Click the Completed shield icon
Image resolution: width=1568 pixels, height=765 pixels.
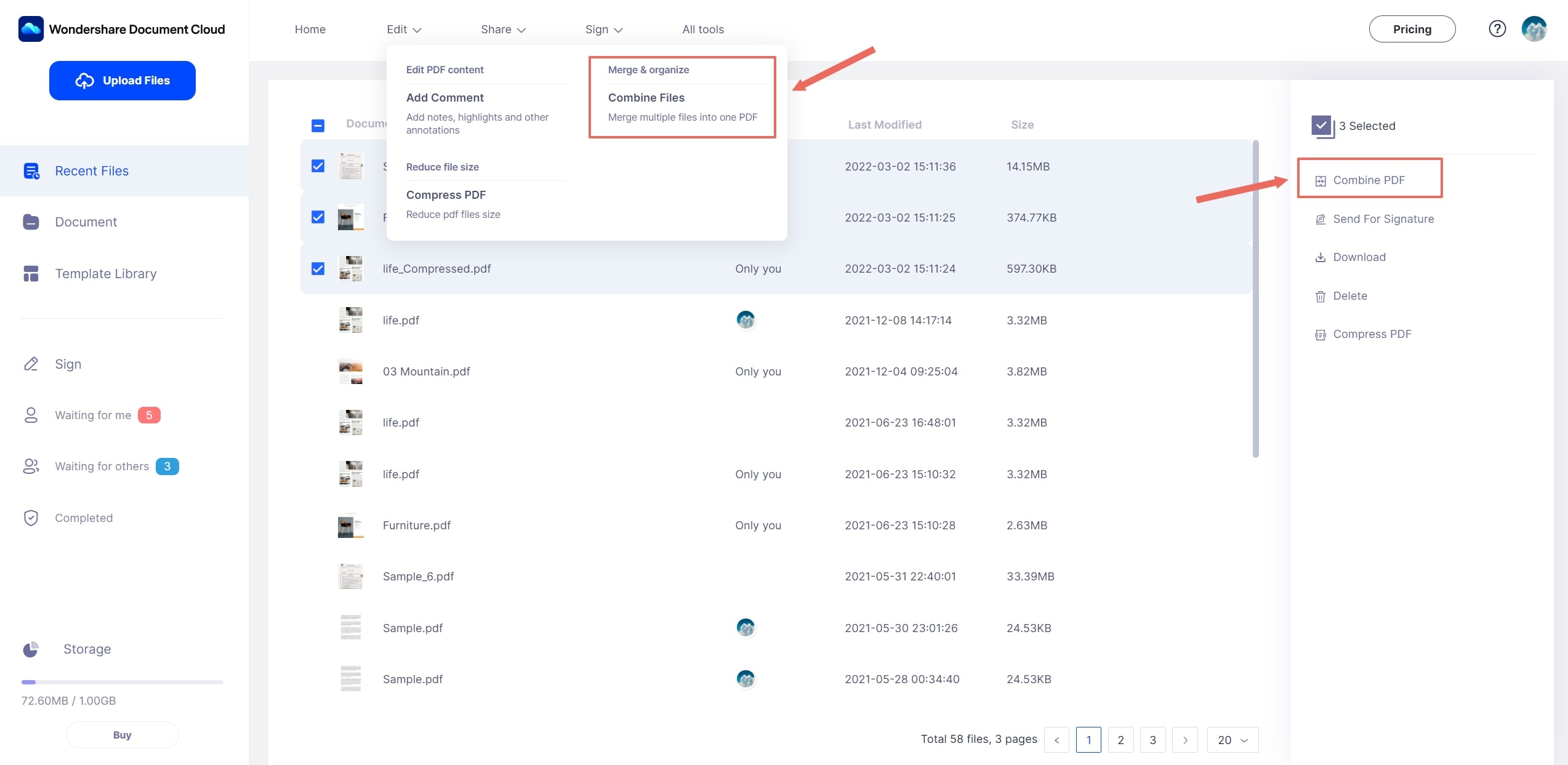point(31,518)
